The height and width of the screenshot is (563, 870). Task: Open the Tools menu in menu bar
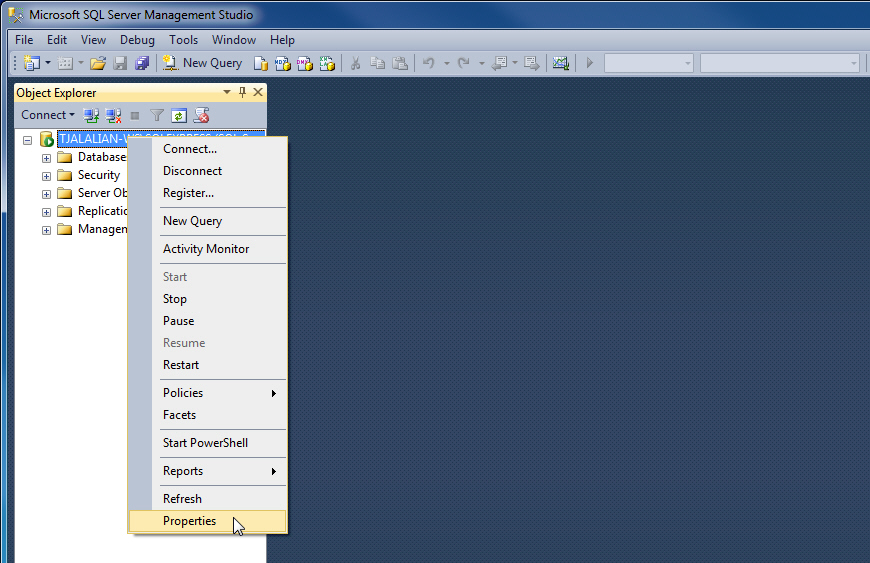183,40
